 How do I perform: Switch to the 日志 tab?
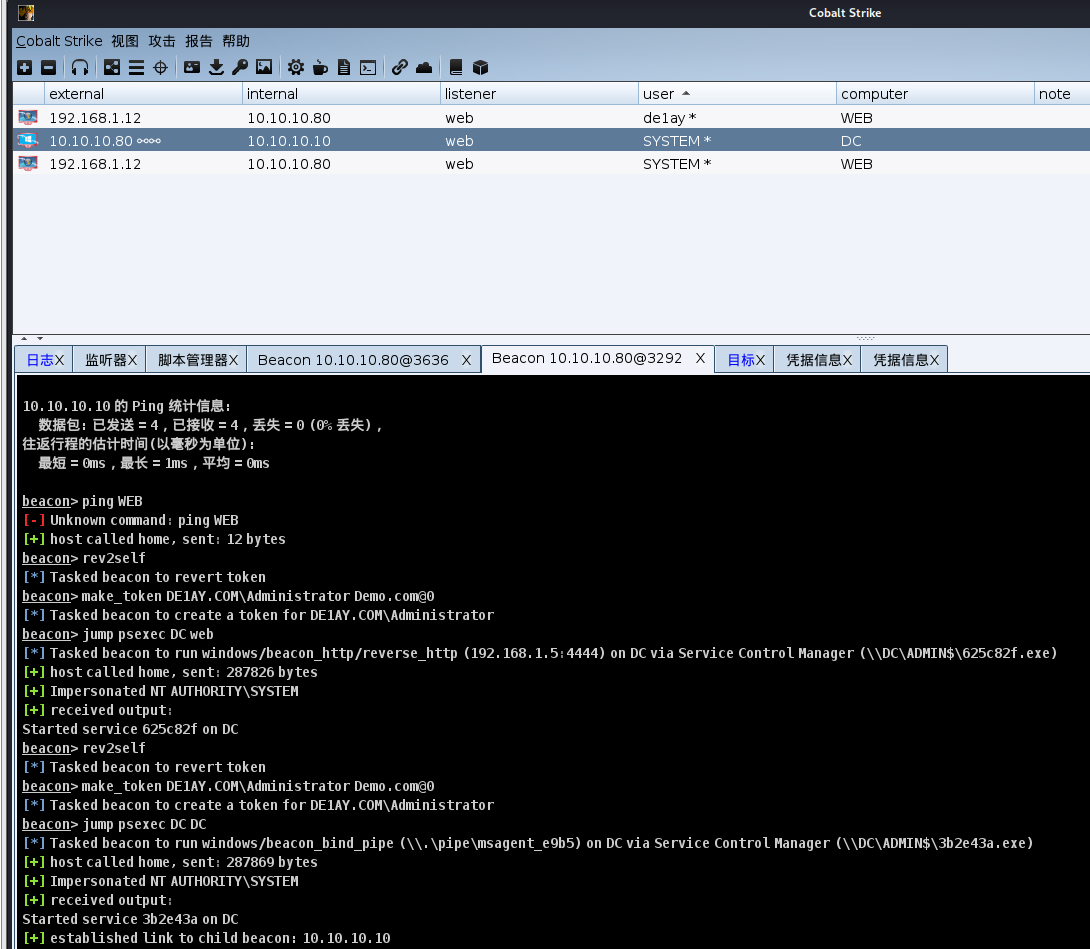[40, 360]
